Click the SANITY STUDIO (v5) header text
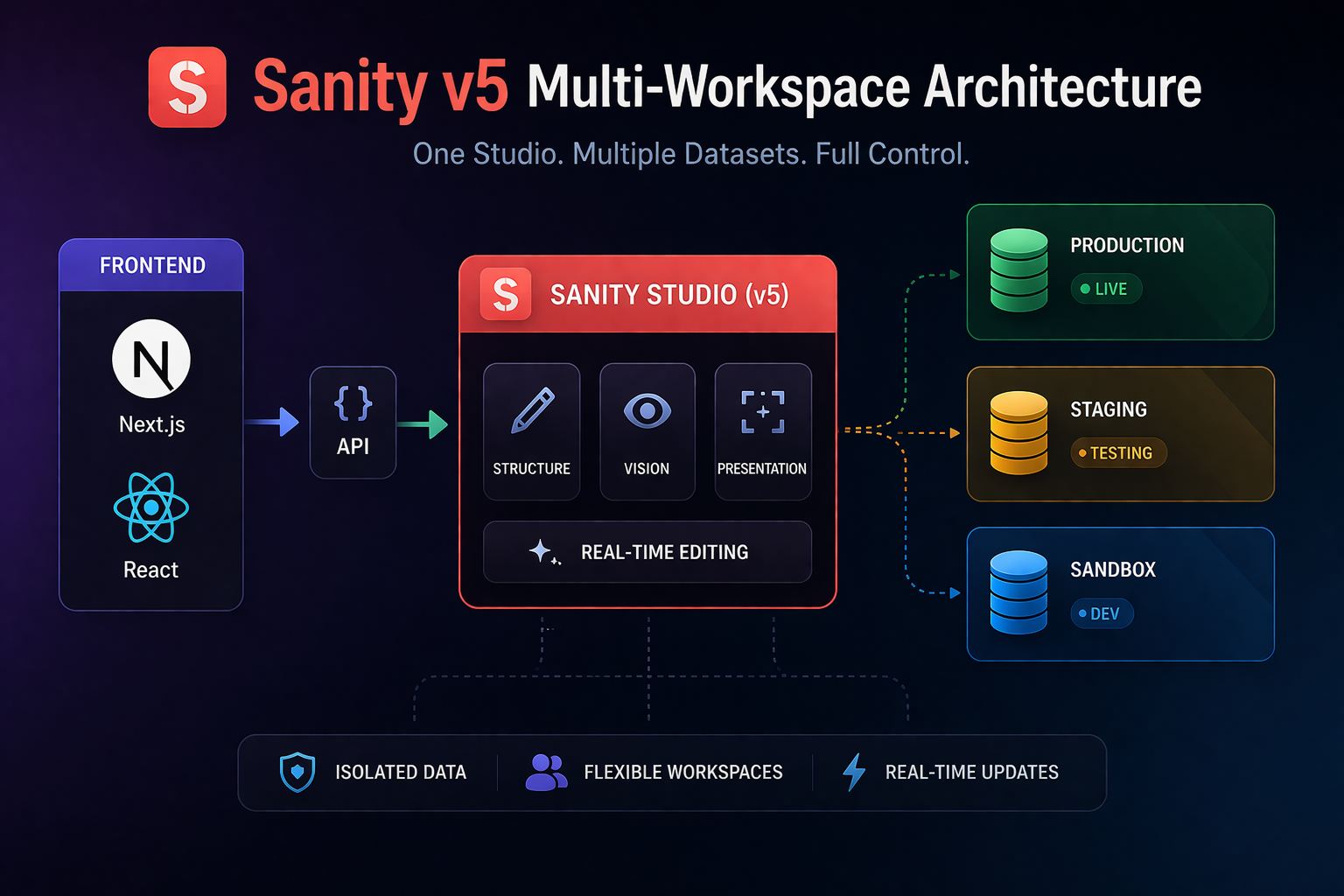 pos(669,295)
